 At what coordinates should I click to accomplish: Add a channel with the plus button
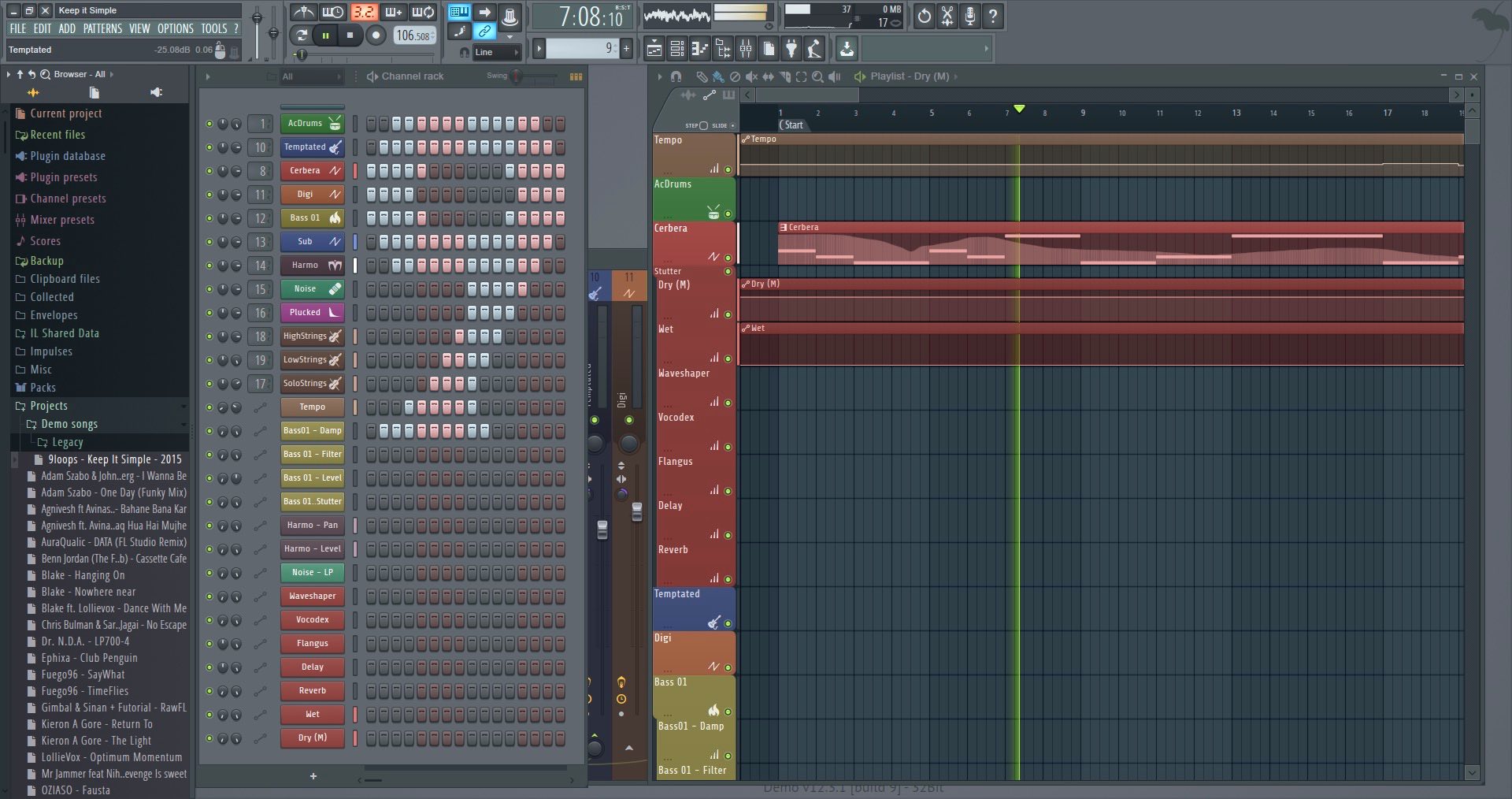pyautogui.click(x=313, y=776)
